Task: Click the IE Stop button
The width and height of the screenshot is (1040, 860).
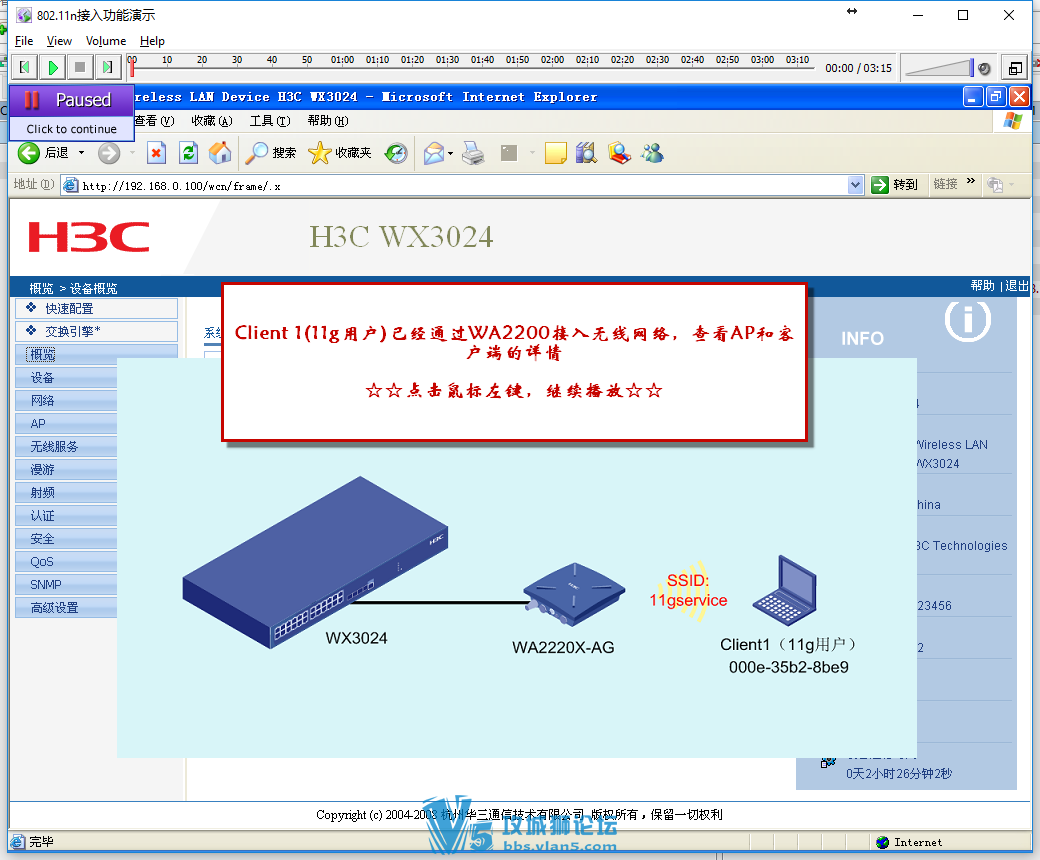Action: tap(156, 153)
